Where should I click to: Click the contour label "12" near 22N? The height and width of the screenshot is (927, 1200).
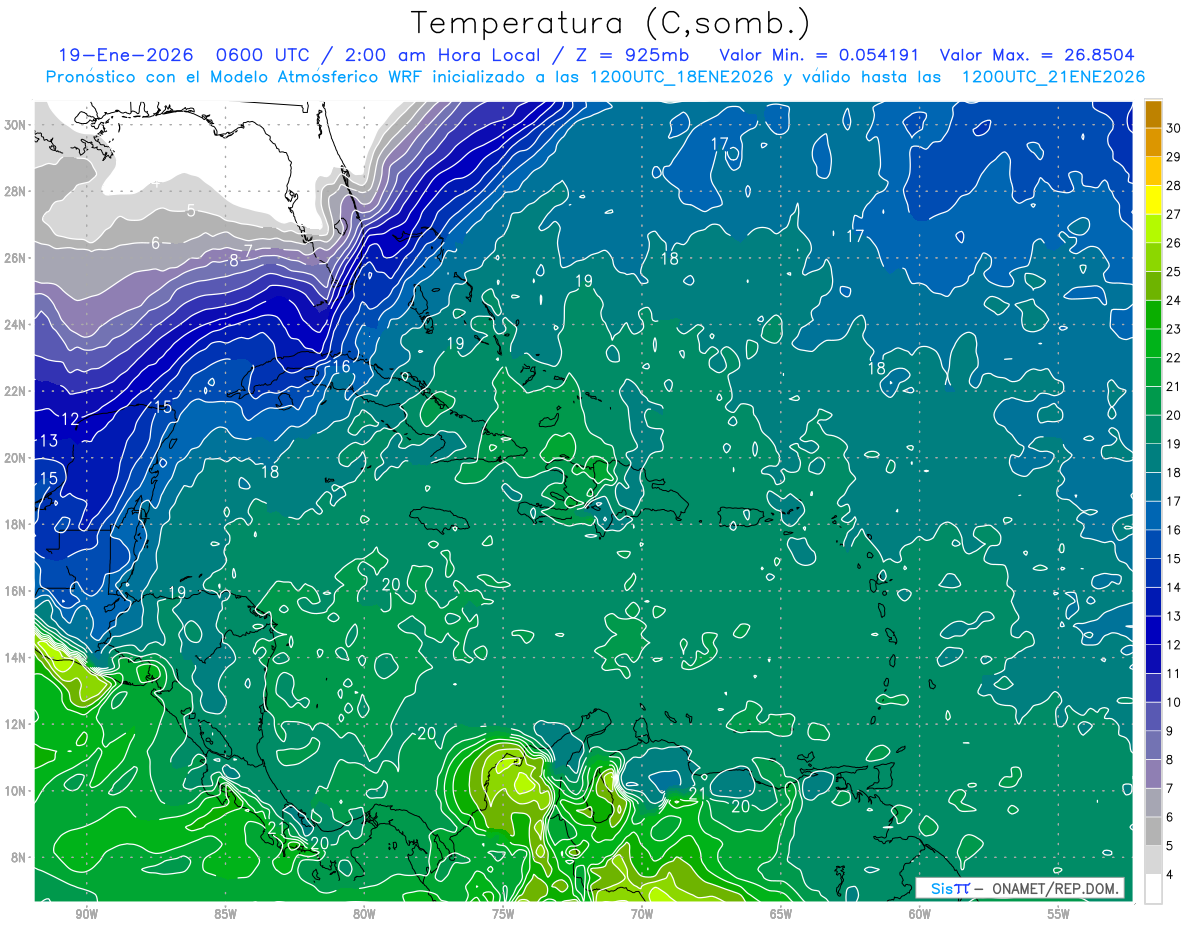[70, 419]
